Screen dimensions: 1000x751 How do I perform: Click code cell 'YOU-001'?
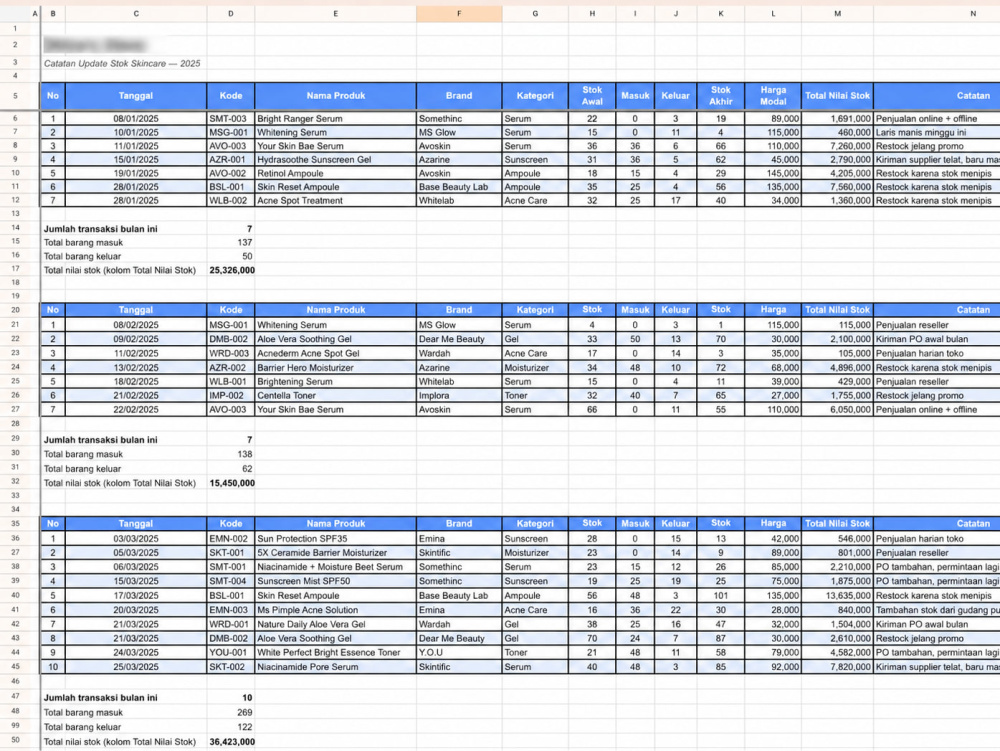click(228, 653)
